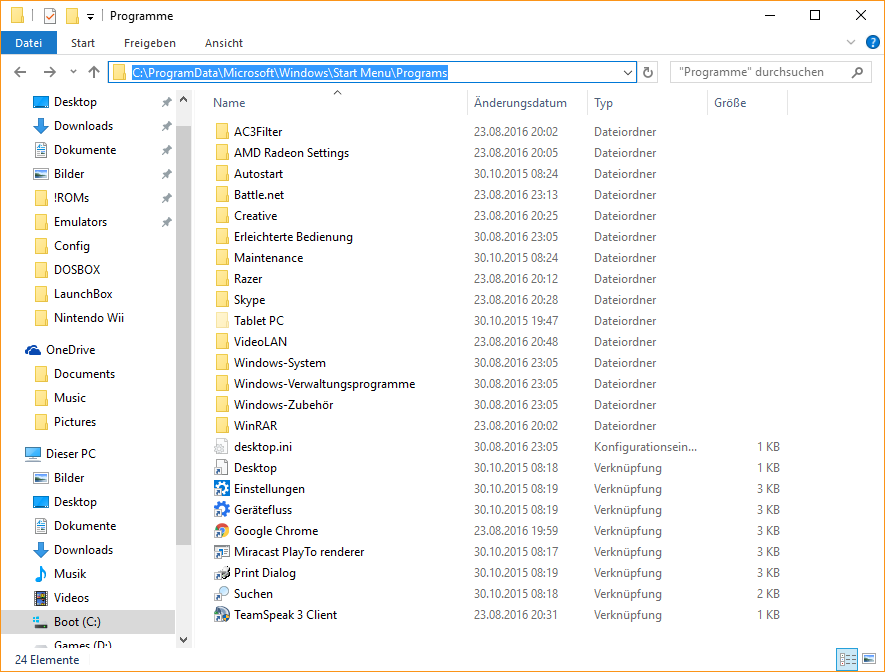
Task: Click the refresh button beside address bar
Action: (648, 72)
